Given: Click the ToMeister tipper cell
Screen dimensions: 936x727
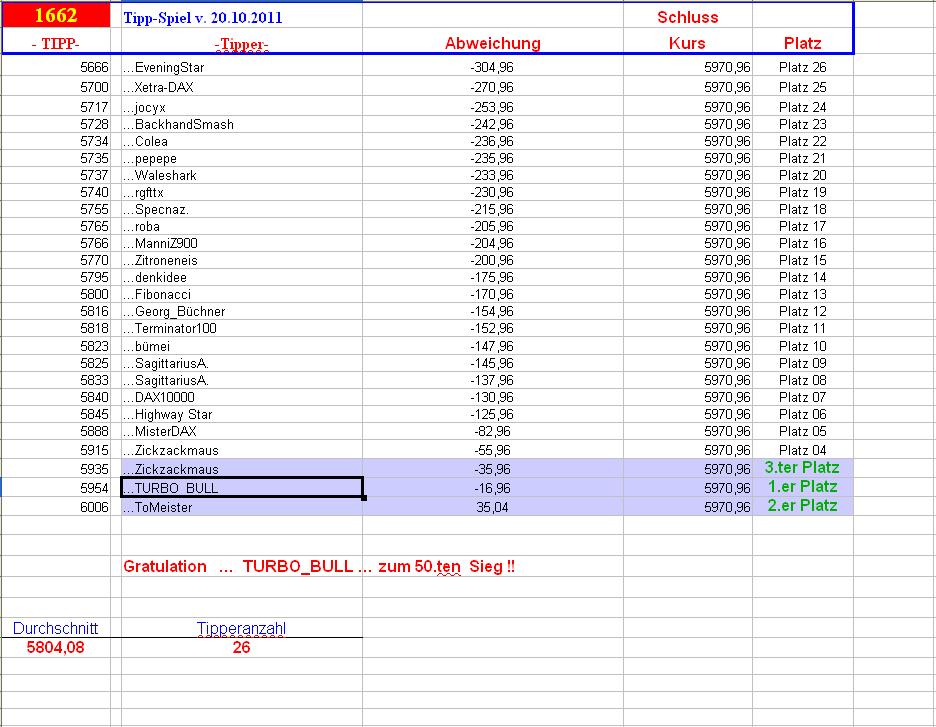Looking at the screenshot, I should point(242,507).
